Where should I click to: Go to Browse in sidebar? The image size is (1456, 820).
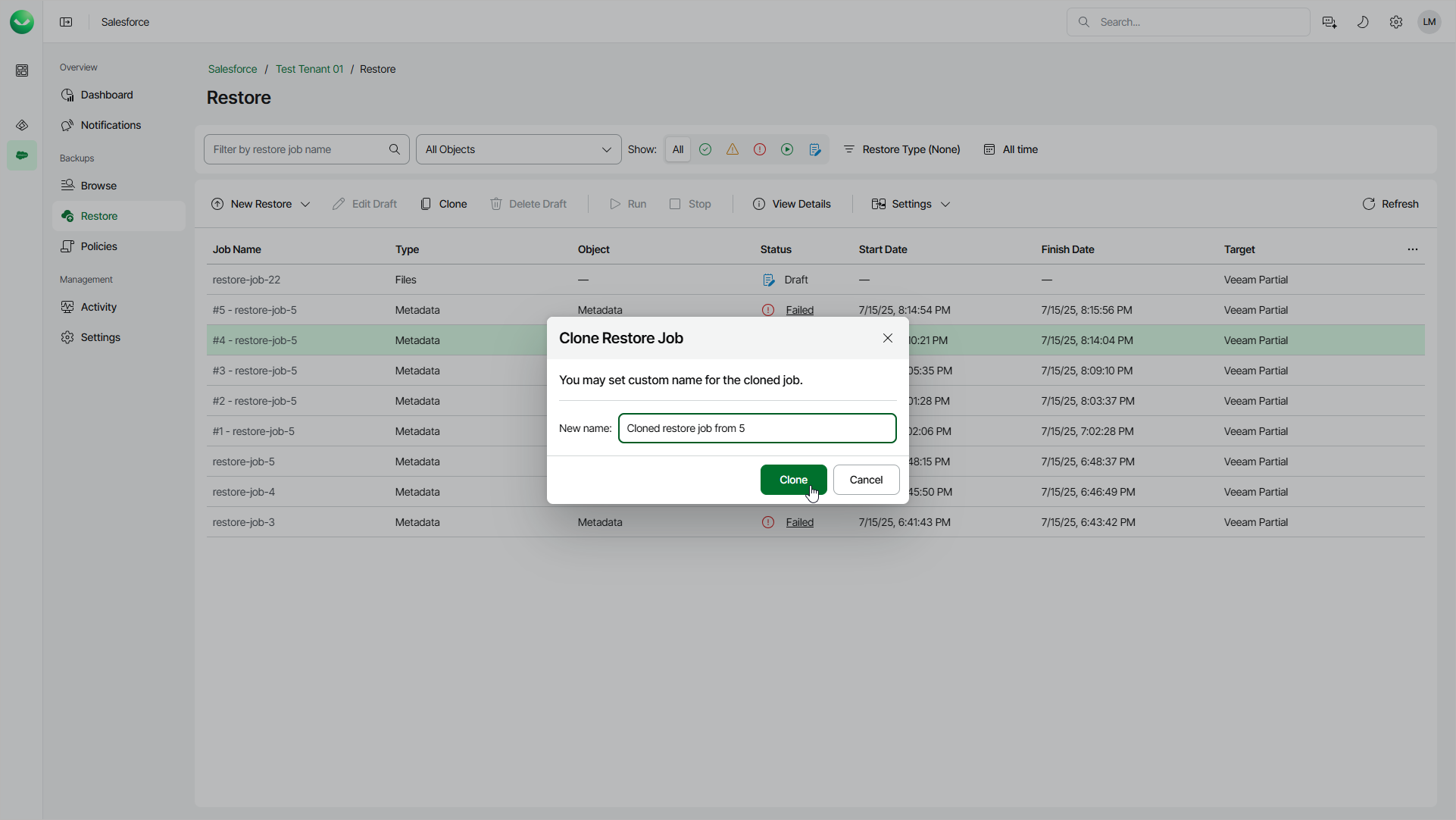[x=98, y=186]
